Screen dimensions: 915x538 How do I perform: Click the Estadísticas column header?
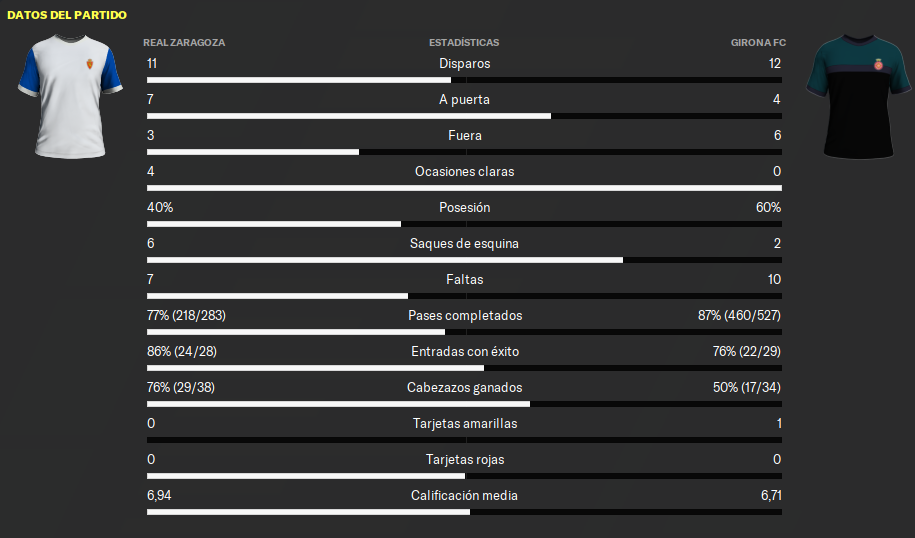click(x=464, y=43)
